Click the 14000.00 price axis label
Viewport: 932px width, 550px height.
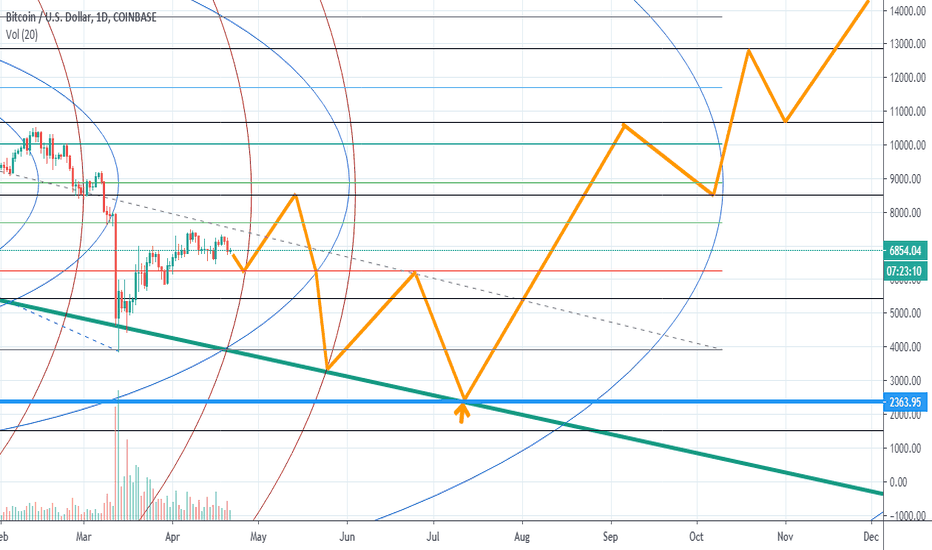pos(907,11)
